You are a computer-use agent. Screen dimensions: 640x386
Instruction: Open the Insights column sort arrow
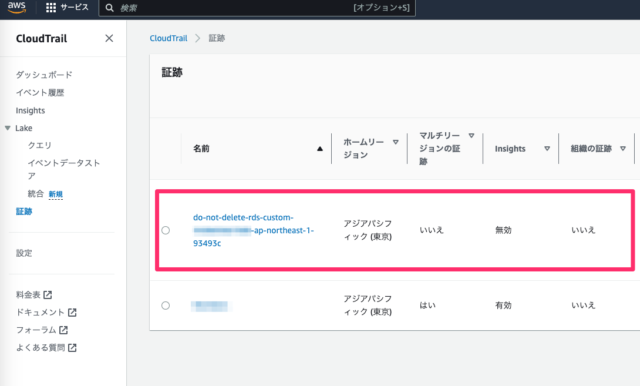[x=547, y=149]
